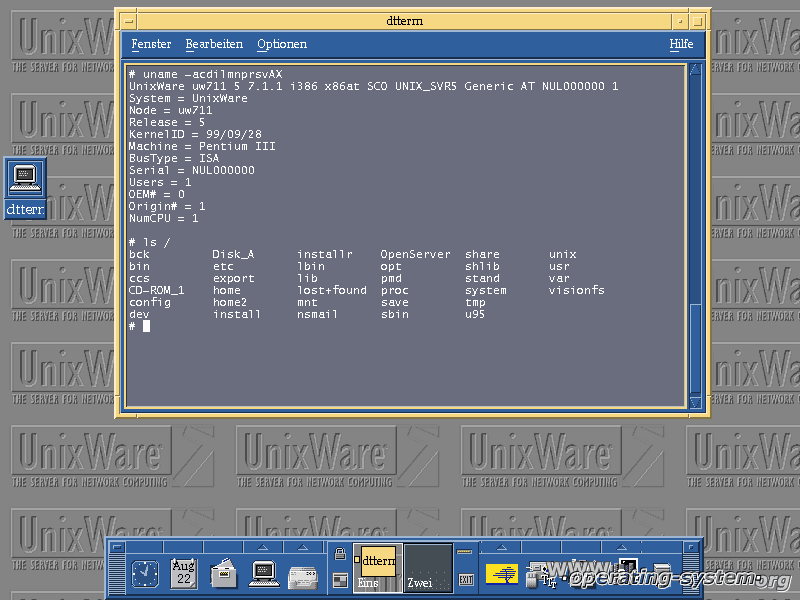Open the Fenster menu
This screenshot has width=800, height=600.
point(151,44)
